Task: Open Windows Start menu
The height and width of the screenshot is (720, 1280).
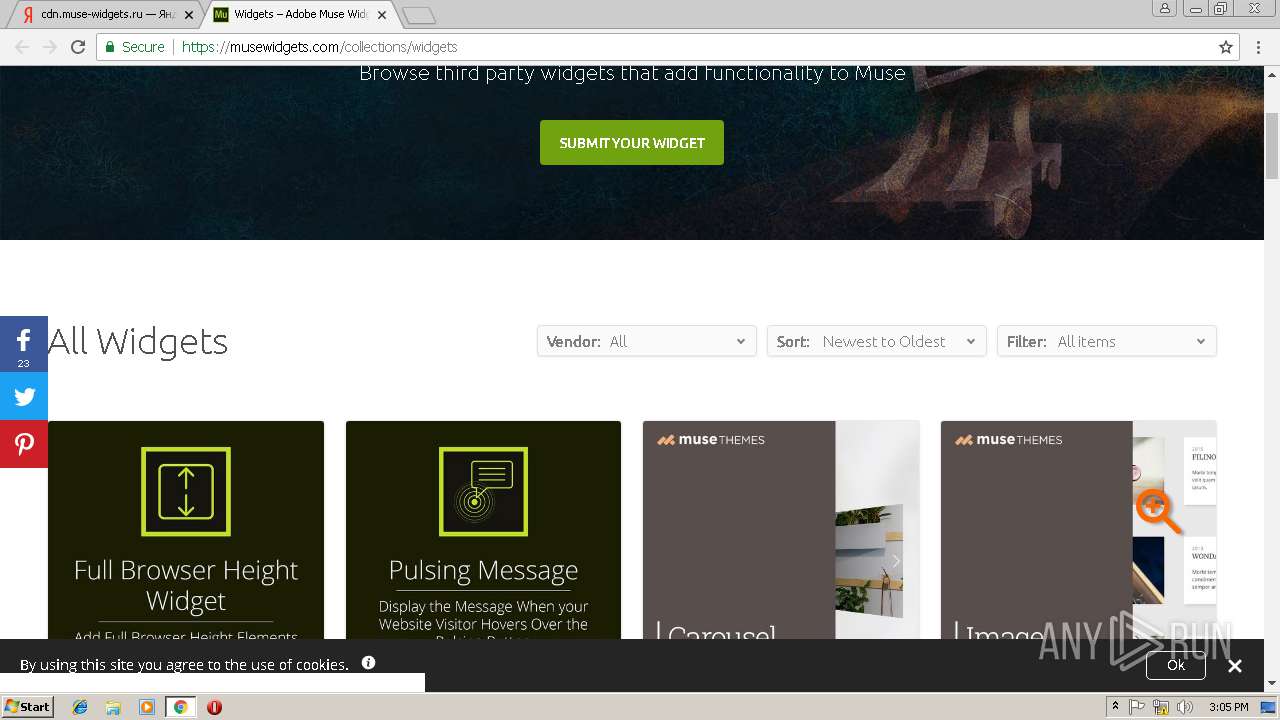Action: click(27, 706)
